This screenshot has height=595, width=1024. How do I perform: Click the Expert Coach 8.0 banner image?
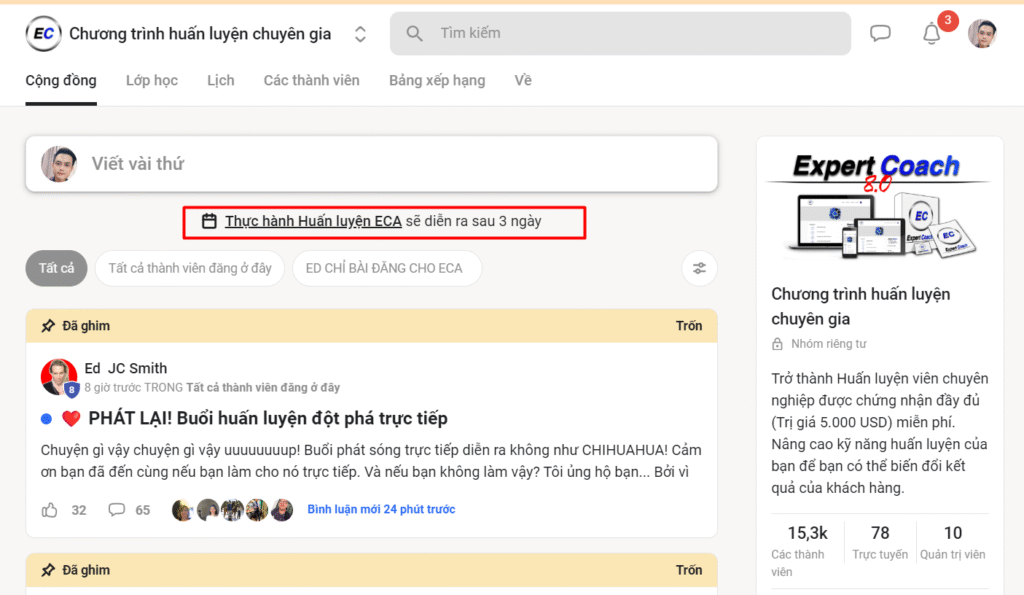click(879, 204)
